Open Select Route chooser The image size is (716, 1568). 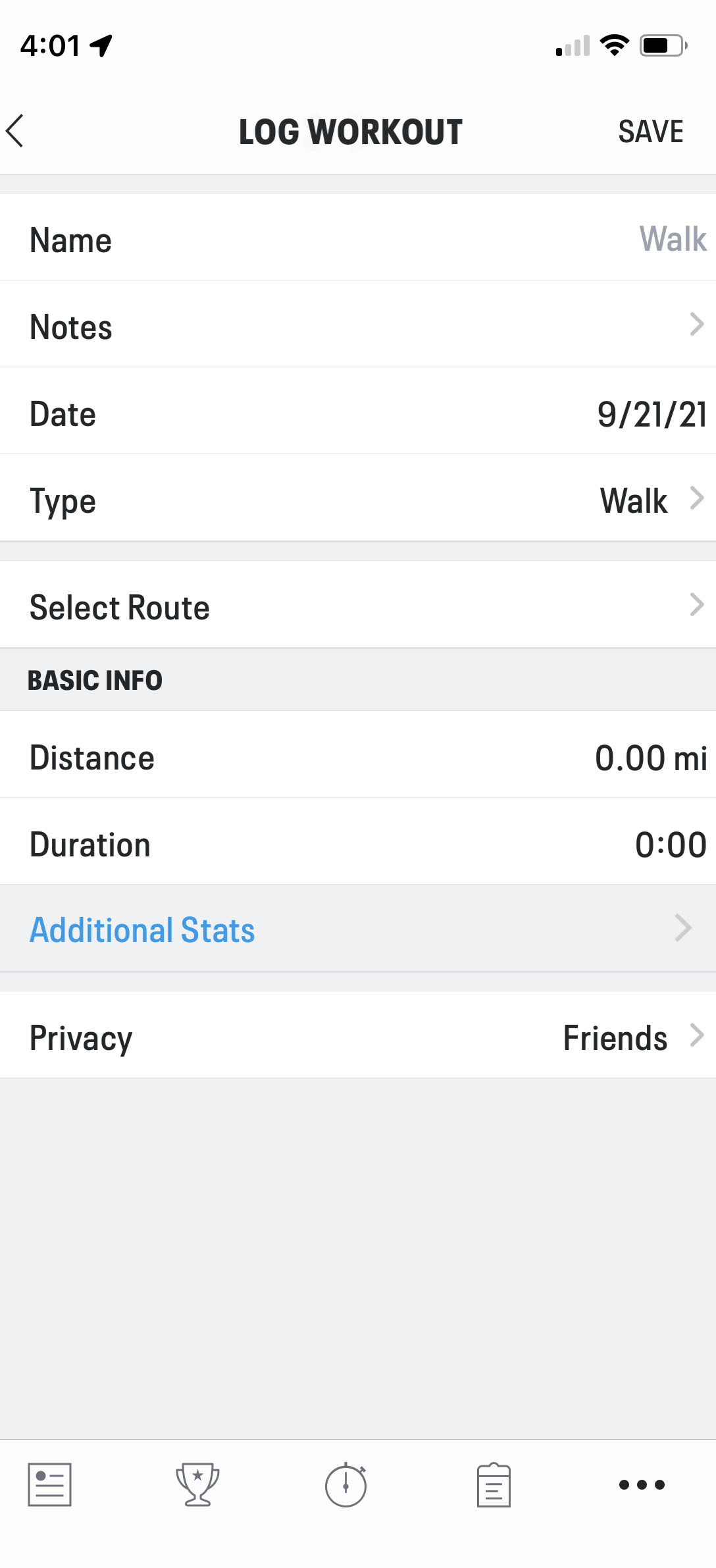(x=358, y=604)
